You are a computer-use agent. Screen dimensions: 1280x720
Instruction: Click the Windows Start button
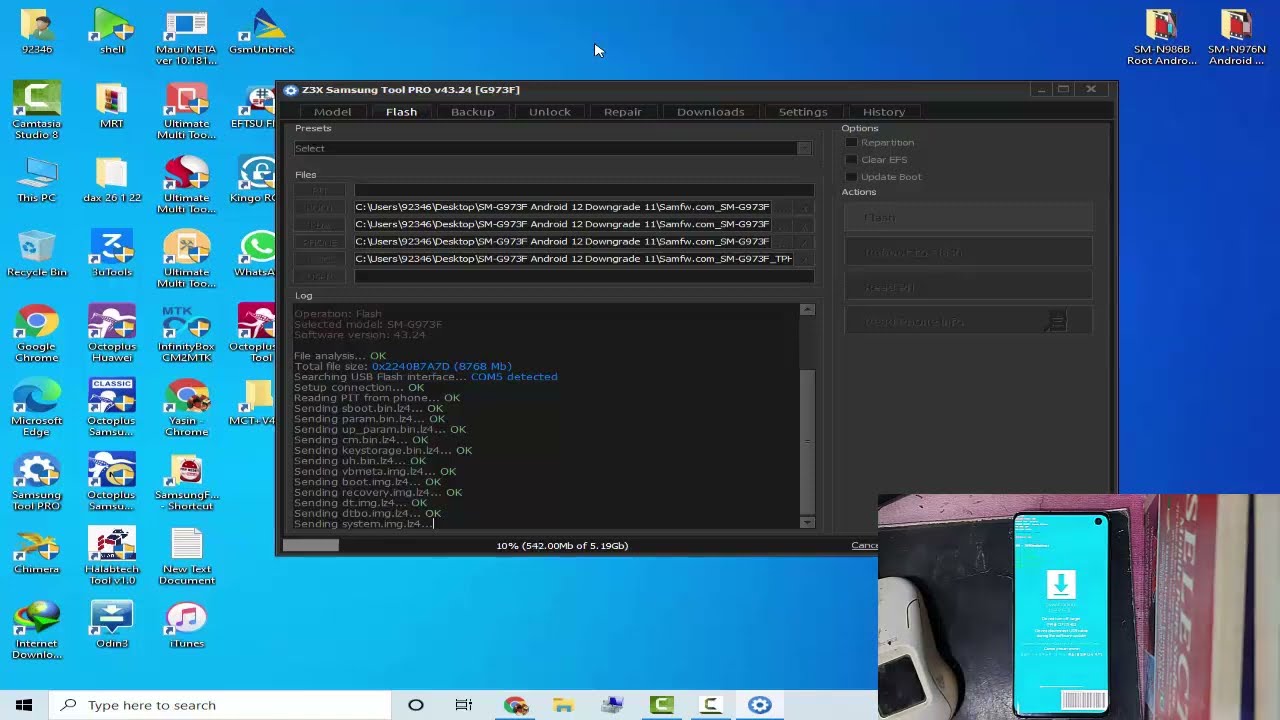pos(24,705)
